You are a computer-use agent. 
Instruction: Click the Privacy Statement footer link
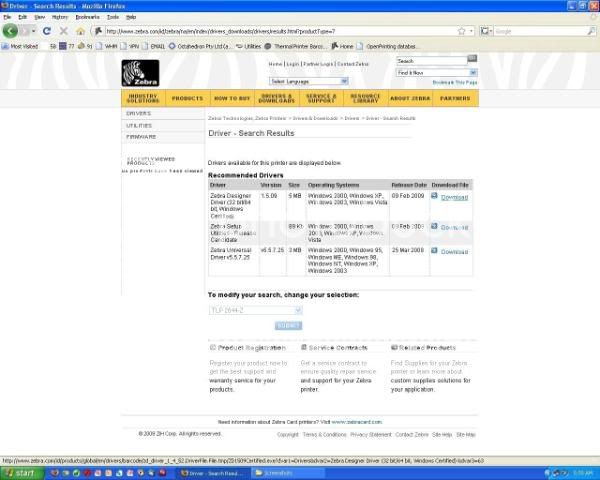click(371, 434)
